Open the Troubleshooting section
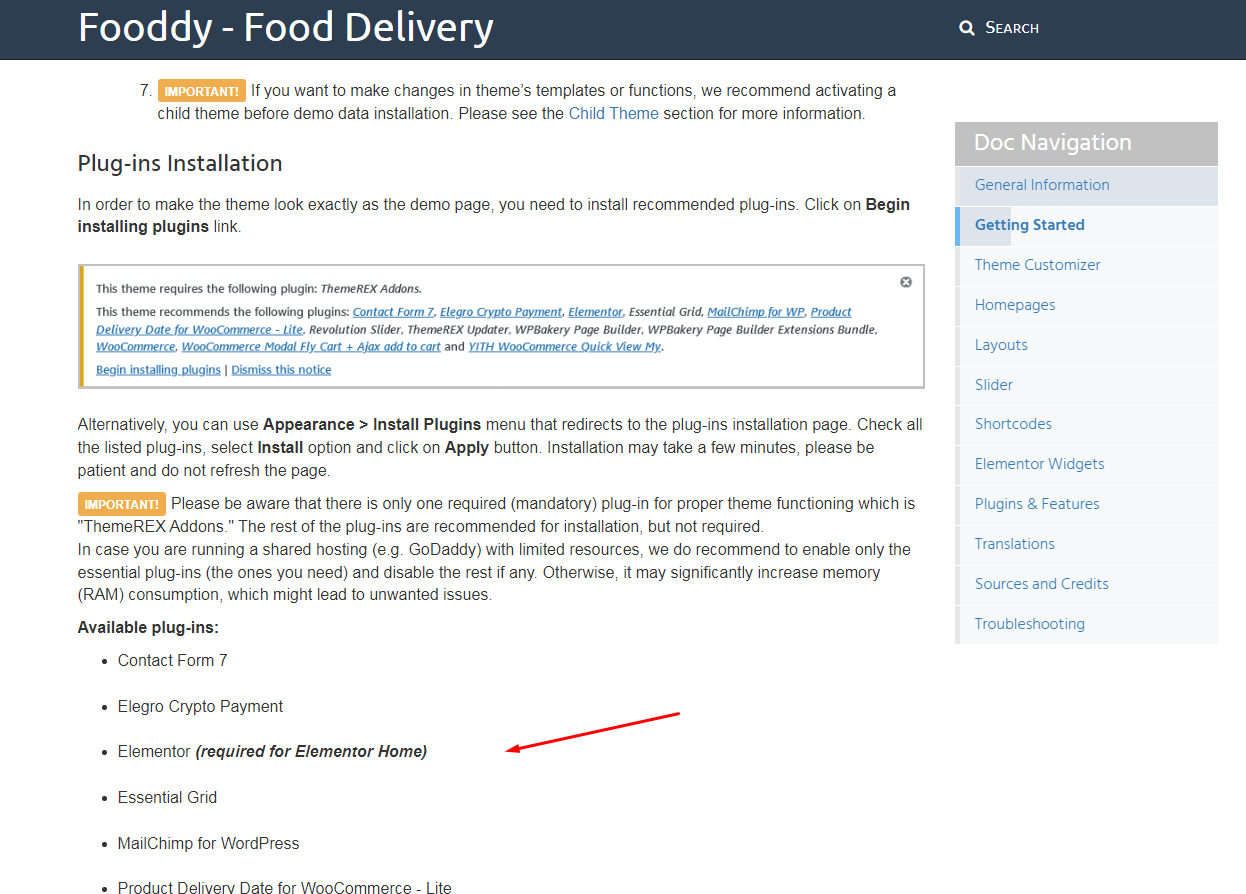 click(x=1086, y=624)
